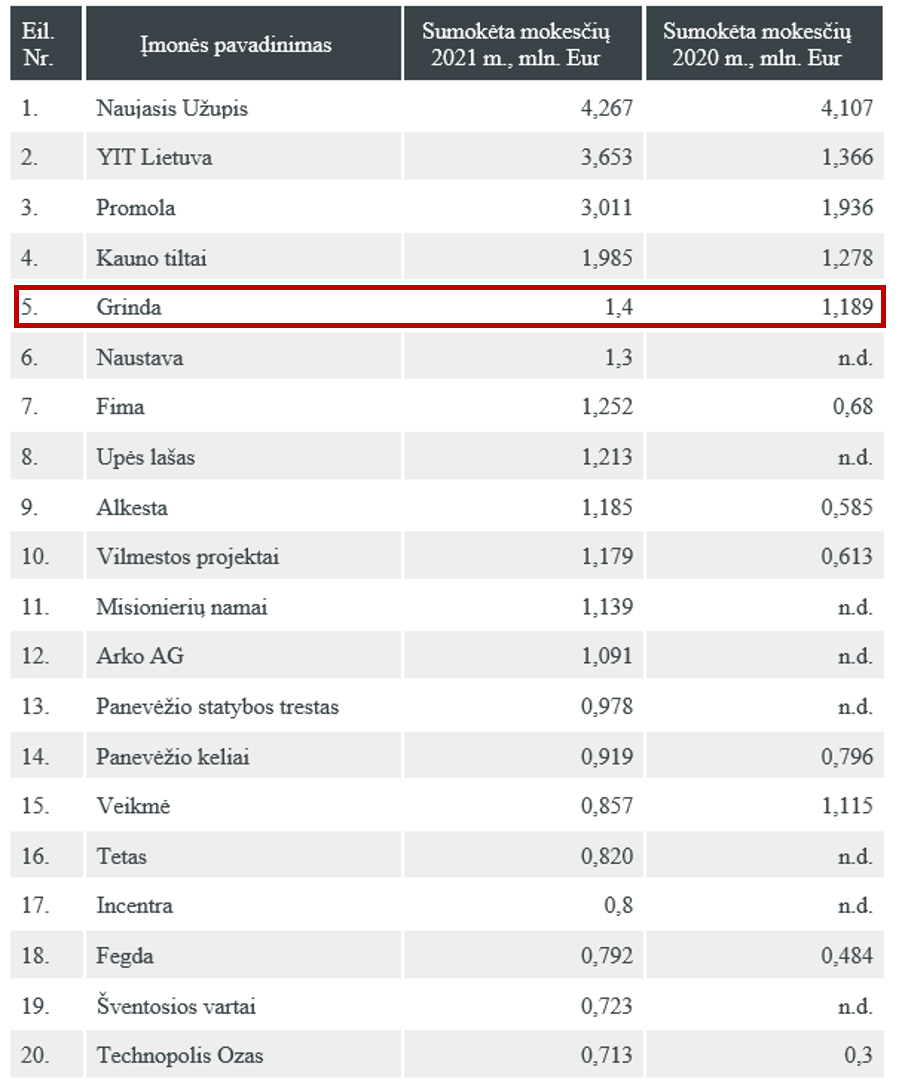Image resolution: width=899 pixels, height=1091 pixels.
Task: Click the Sumokėta mokesčių 2020 m. header
Action: [757, 44]
